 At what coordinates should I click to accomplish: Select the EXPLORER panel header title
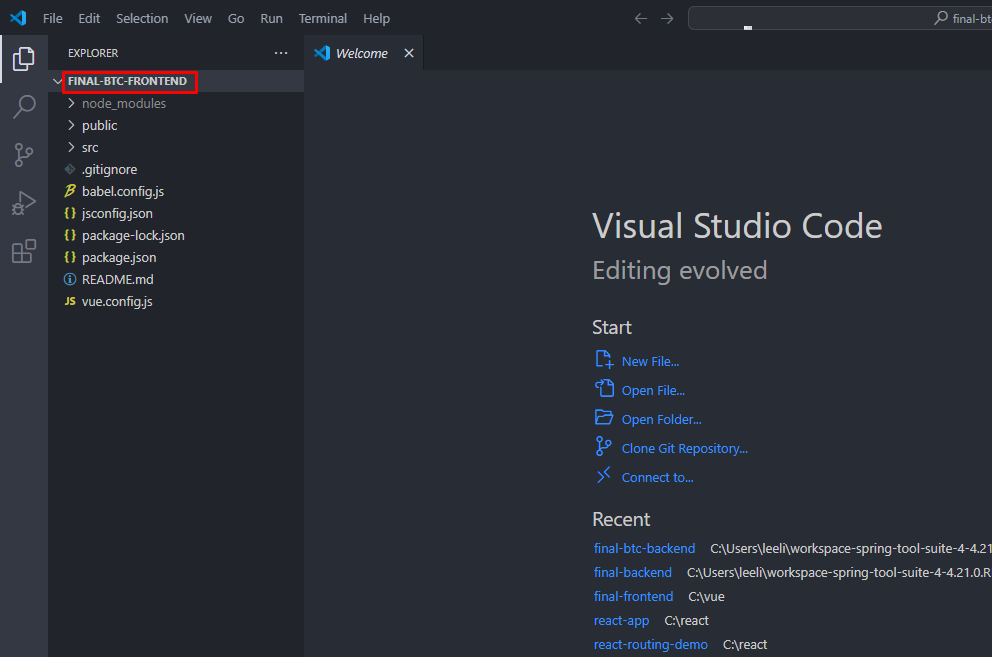93,53
